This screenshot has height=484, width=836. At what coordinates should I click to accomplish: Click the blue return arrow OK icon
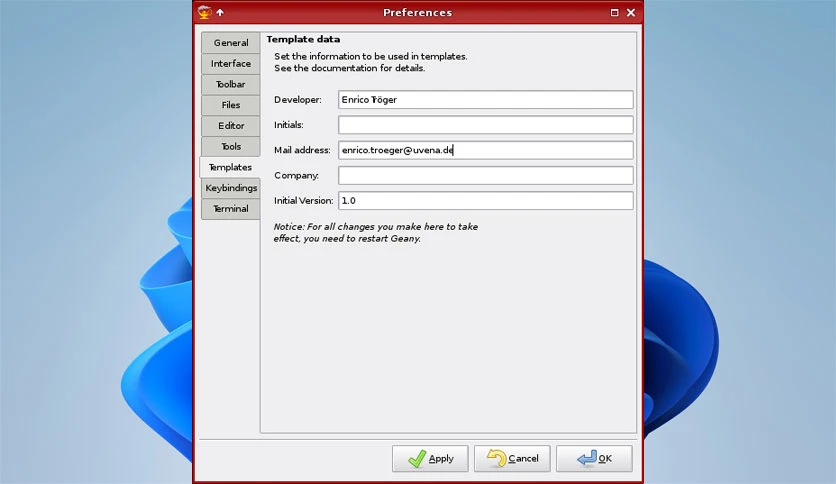tap(586, 458)
